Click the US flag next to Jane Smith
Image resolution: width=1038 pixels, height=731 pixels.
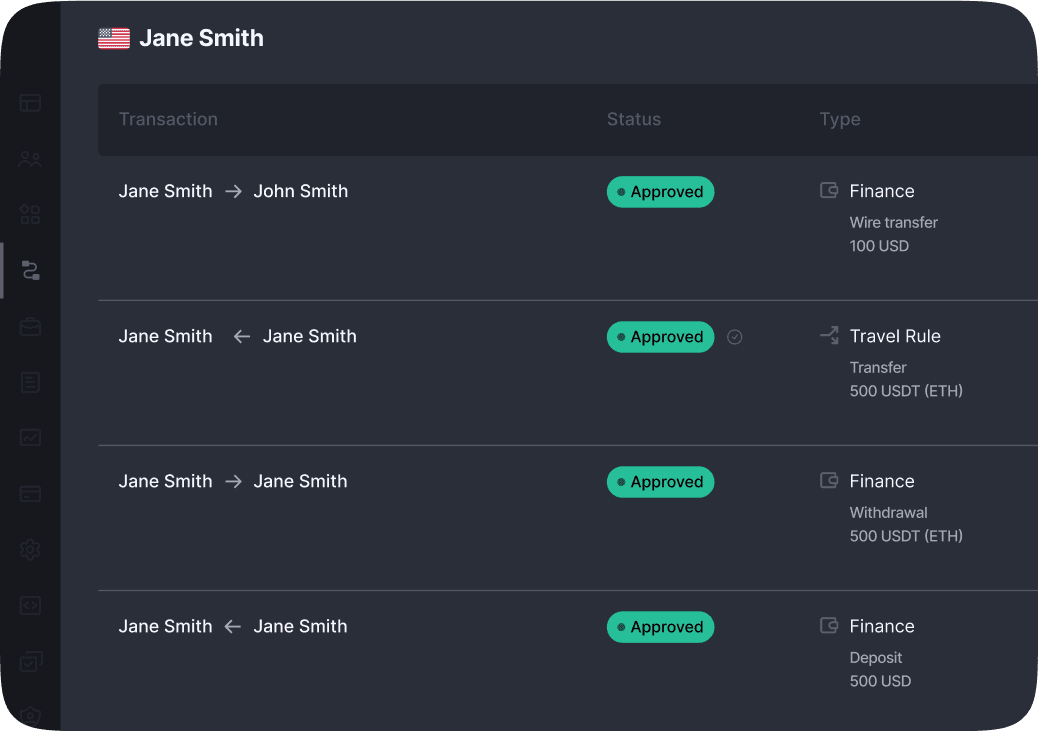coord(114,39)
